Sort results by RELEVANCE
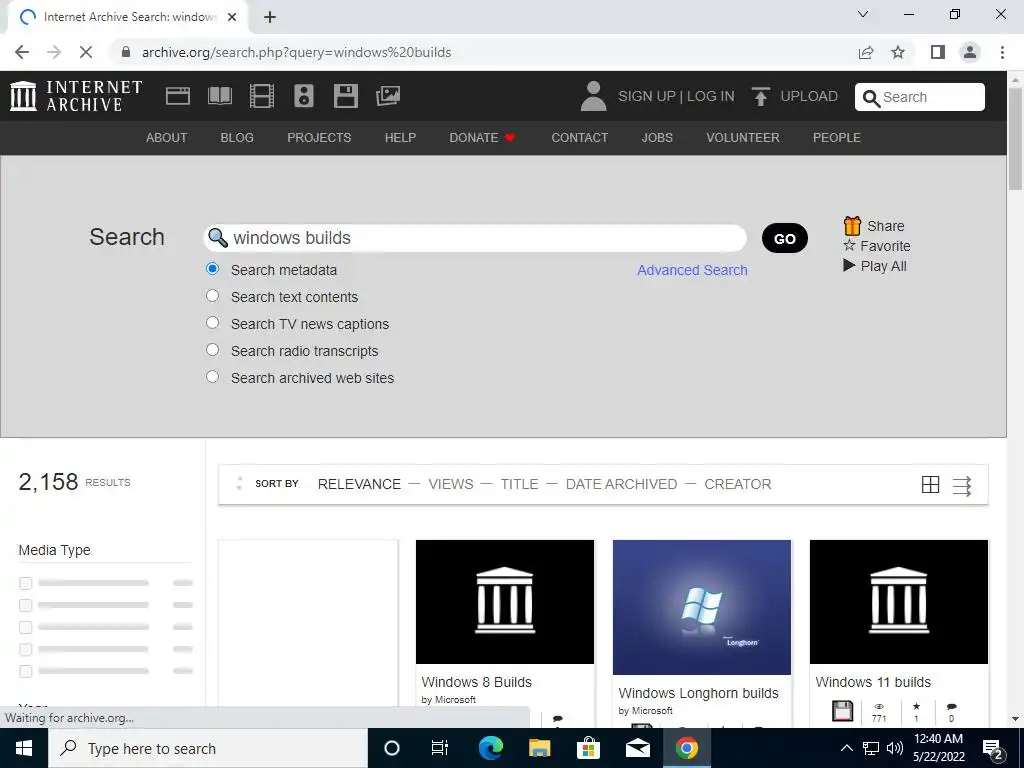Screen dimensions: 1024x768 click(x=359, y=484)
